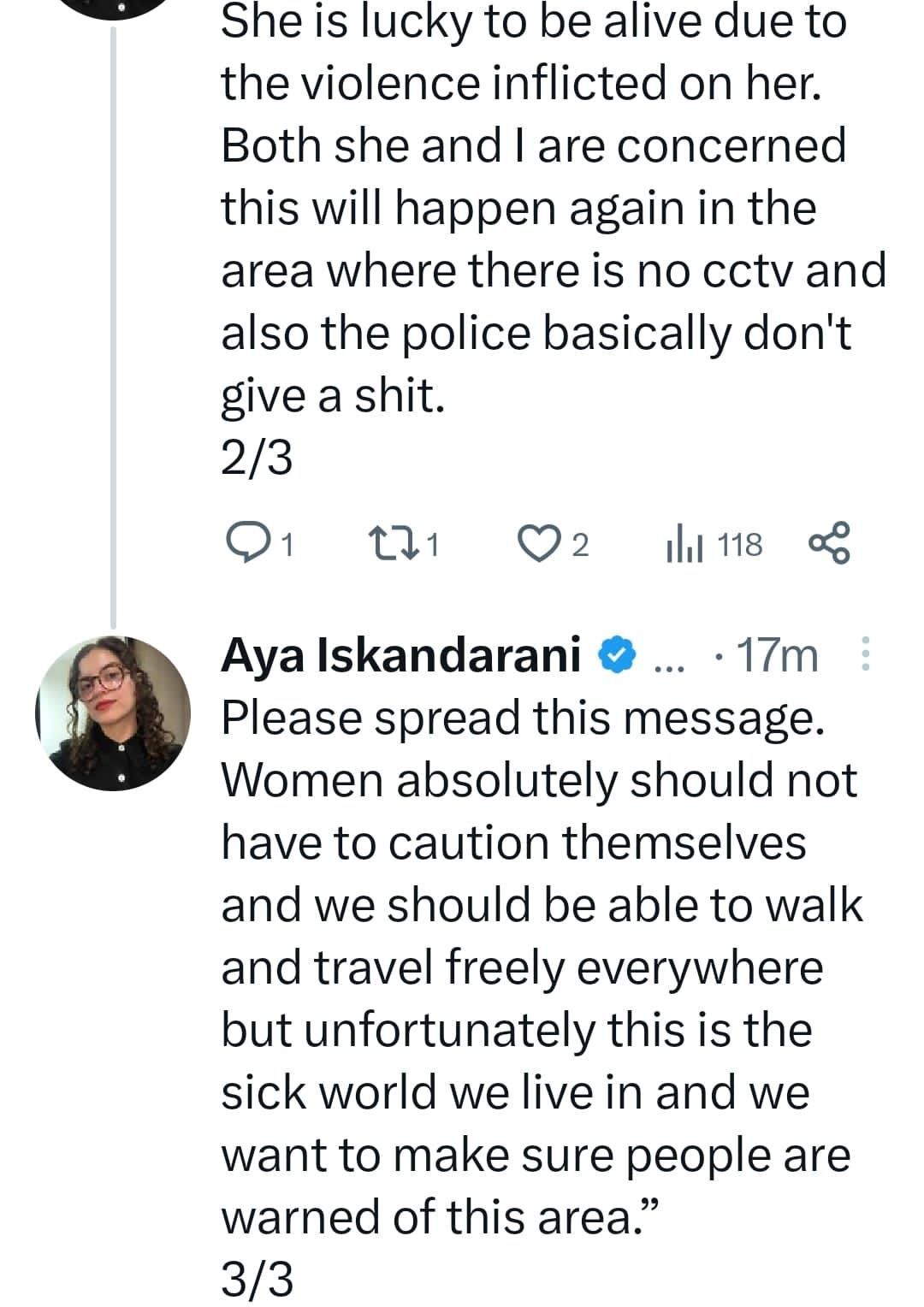Click the 118 views count
924x1307 pixels.
click(x=739, y=545)
